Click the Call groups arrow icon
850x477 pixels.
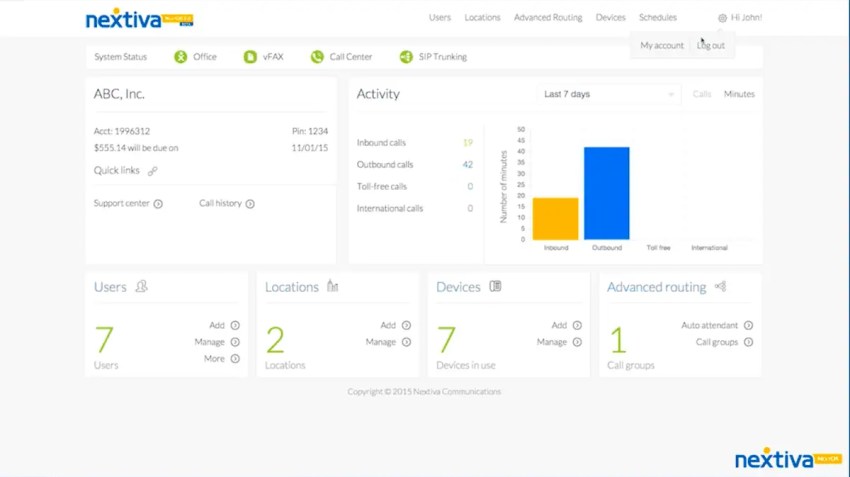(748, 342)
